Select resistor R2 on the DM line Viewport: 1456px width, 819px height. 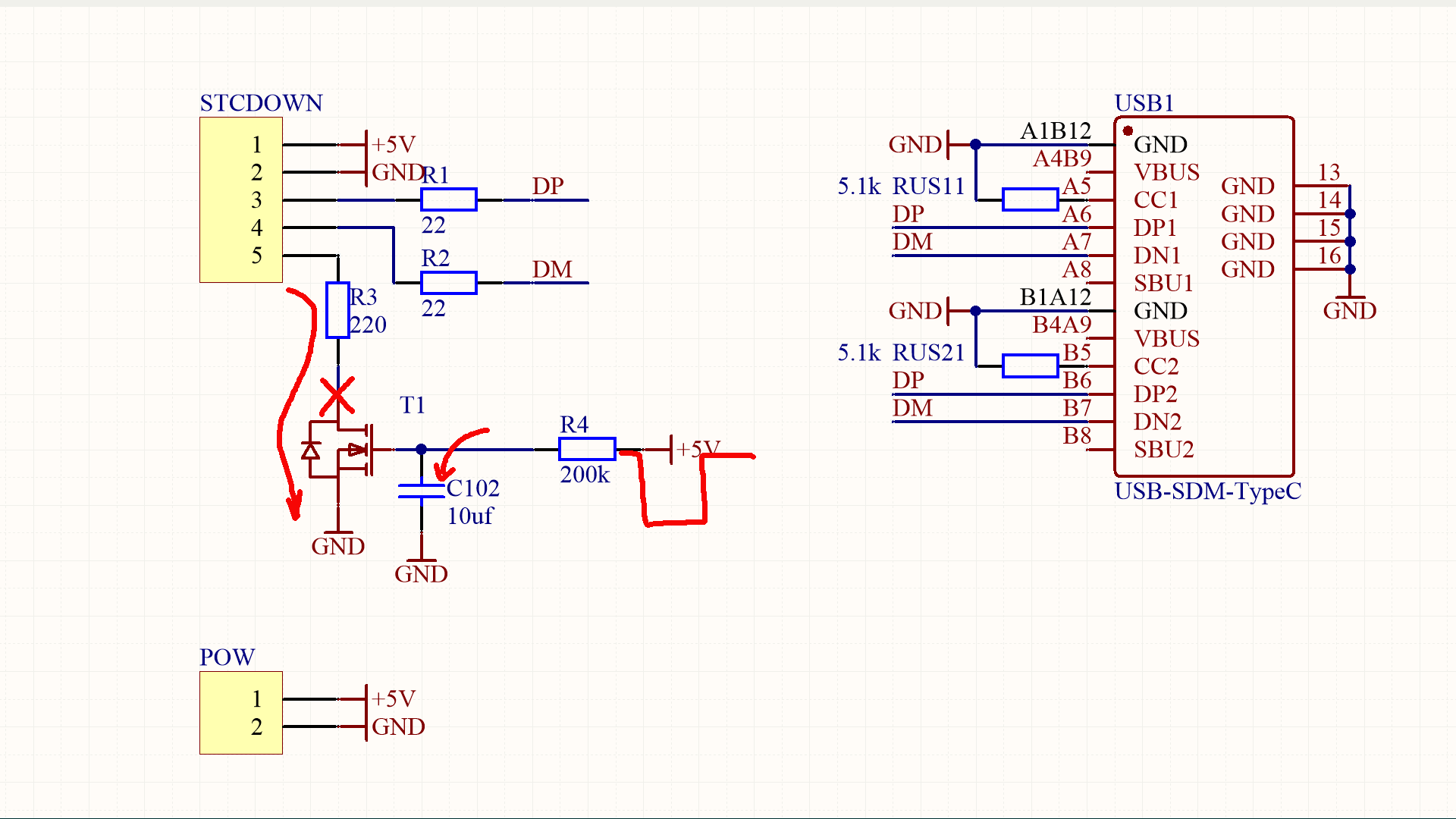click(448, 283)
